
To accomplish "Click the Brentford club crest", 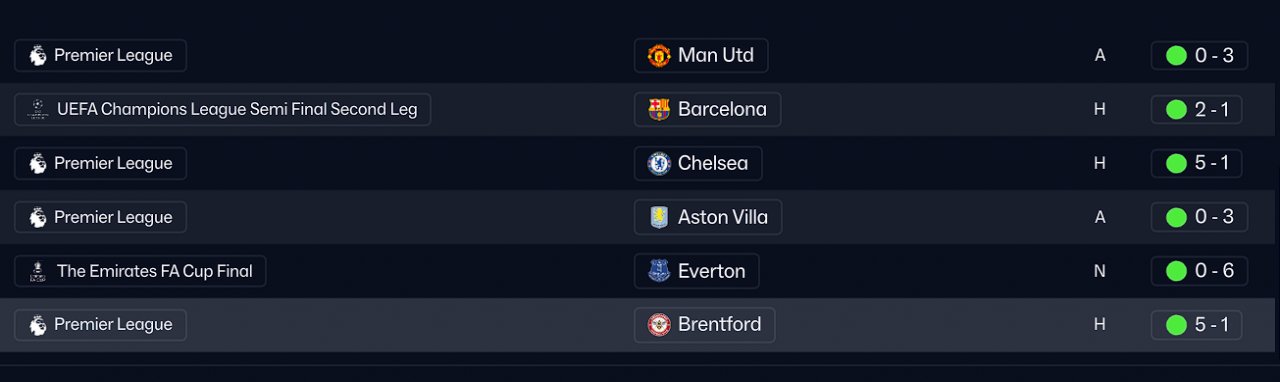I will pyautogui.click(x=658, y=325).
